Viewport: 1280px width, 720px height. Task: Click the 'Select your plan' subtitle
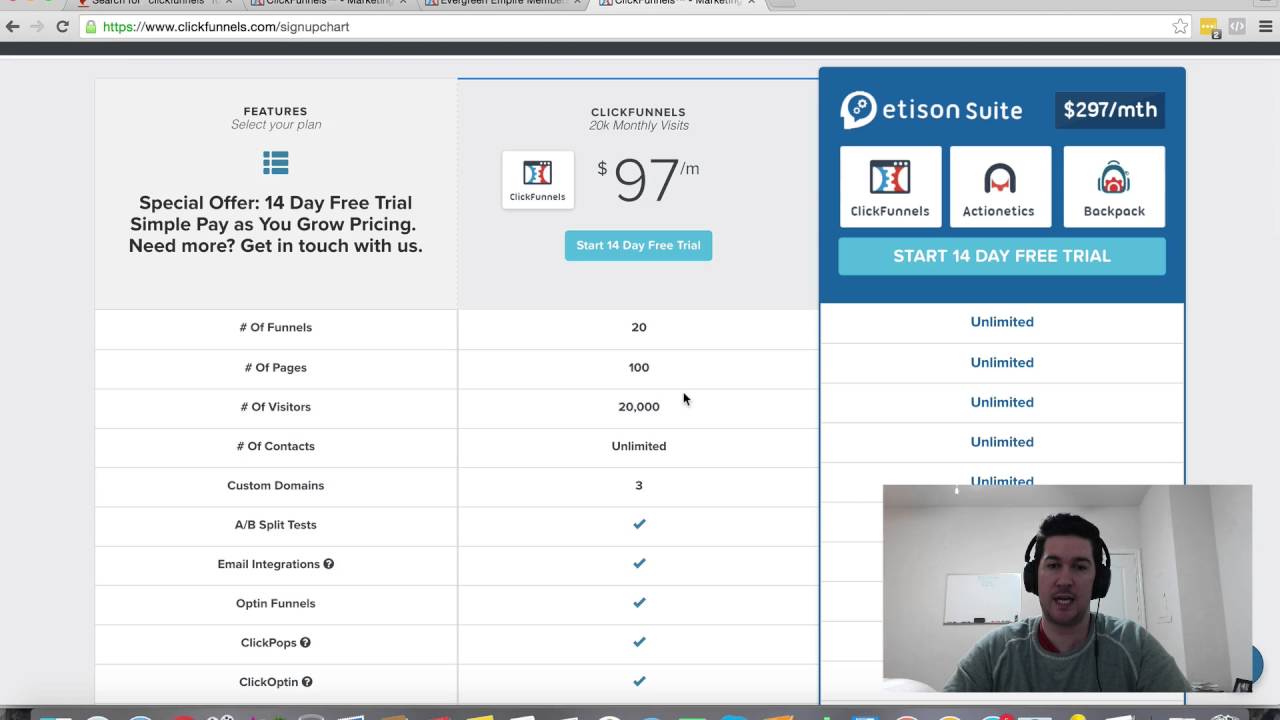tap(276, 125)
